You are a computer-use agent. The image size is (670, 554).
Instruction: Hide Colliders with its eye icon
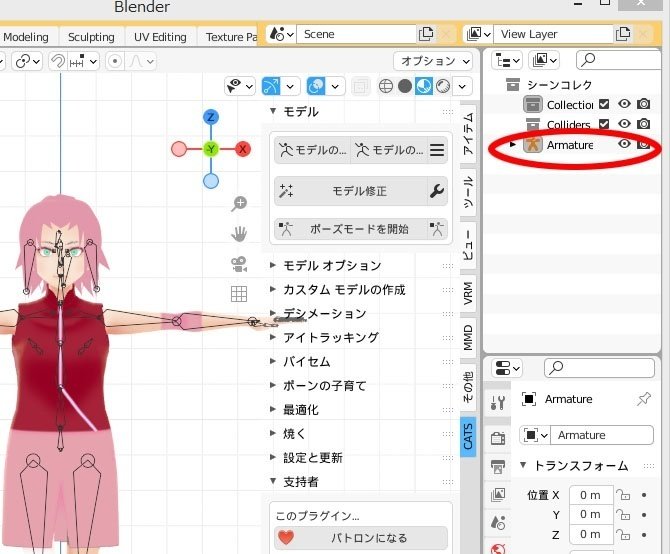click(624, 124)
